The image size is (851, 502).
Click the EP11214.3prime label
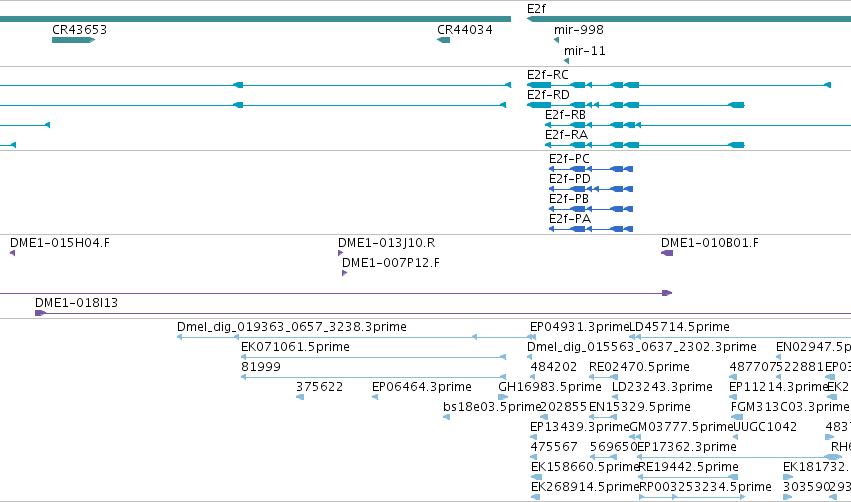pyautogui.click(x=778, y=387)
